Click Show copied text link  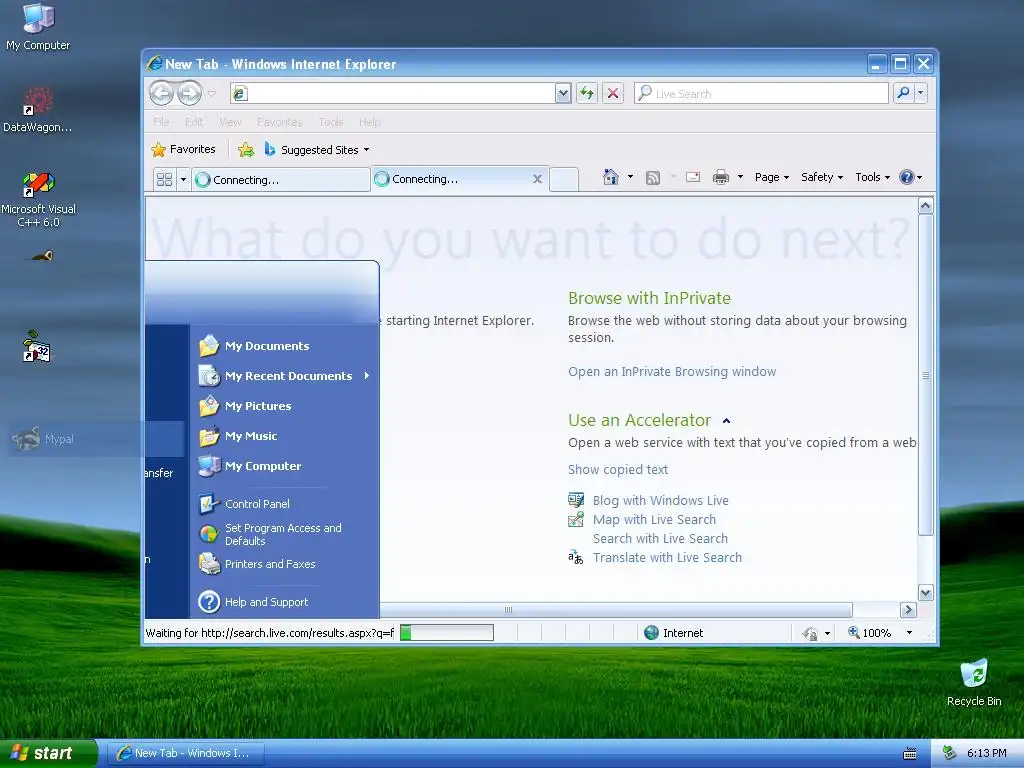618,470
